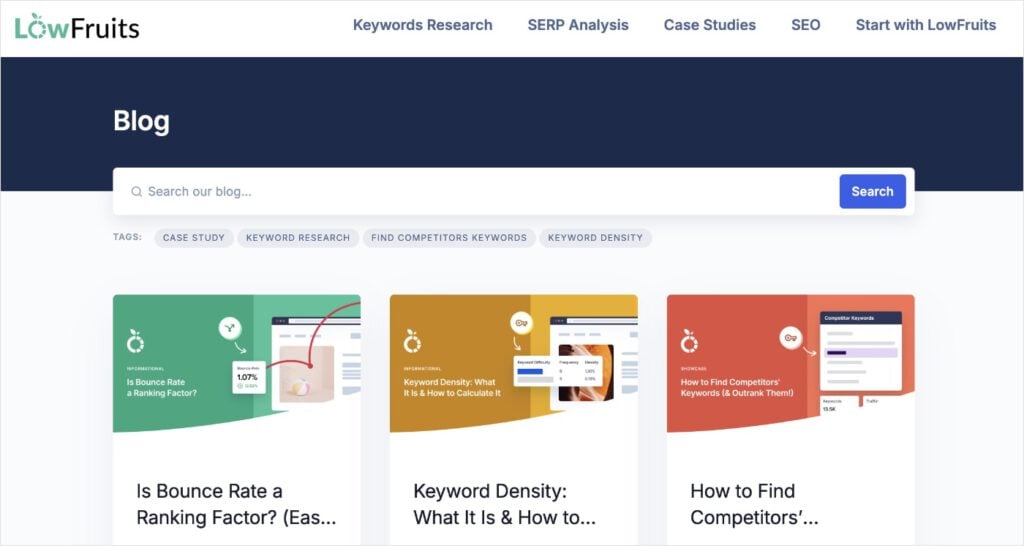The height and width of the screenshot is (546, 1024).
Task: Click the magnifier icon in the search box
Action: tap(136, 192)
